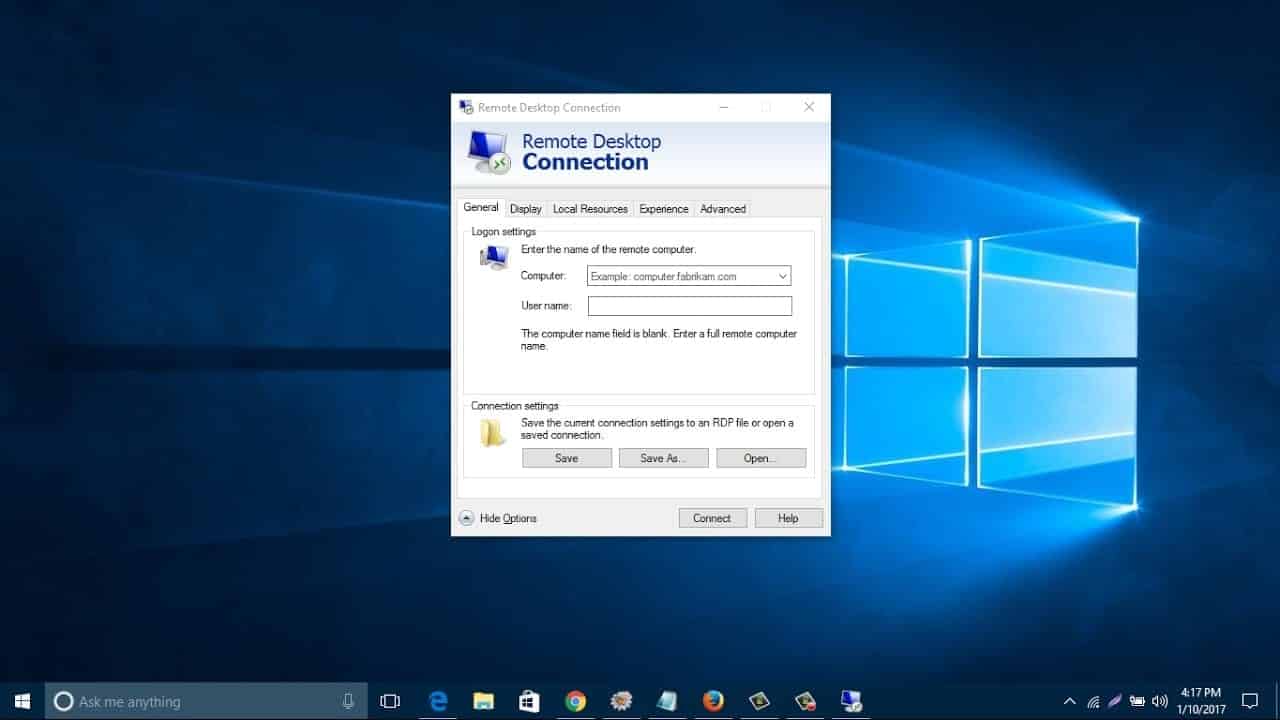The width and height of the screenshot is (1280, 720).
Task: Open the volume speaker icon in the system tray
Action: pos(1159,700)
